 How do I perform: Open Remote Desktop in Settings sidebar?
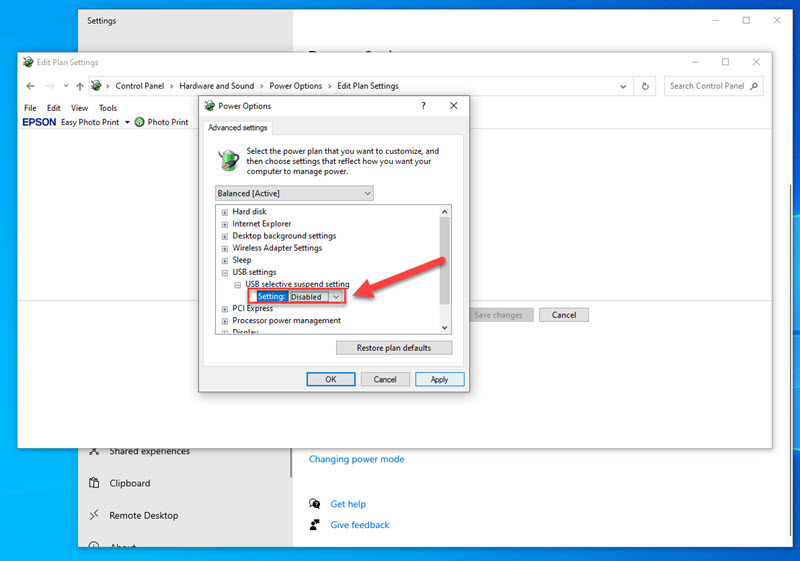(x=143, y=516)
